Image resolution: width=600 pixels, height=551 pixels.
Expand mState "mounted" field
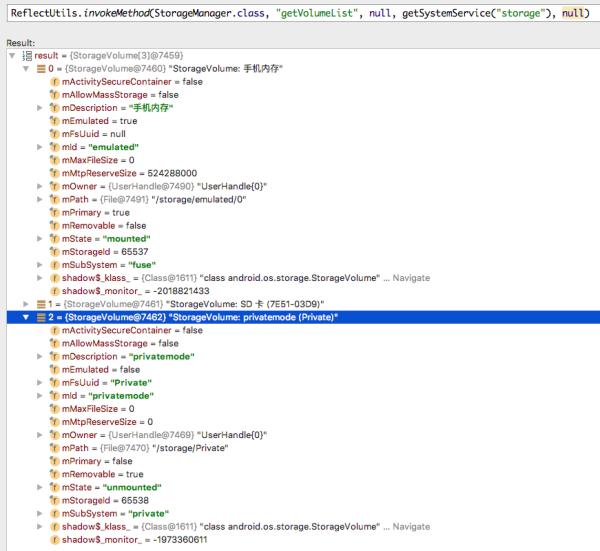[x=39, y=239]
